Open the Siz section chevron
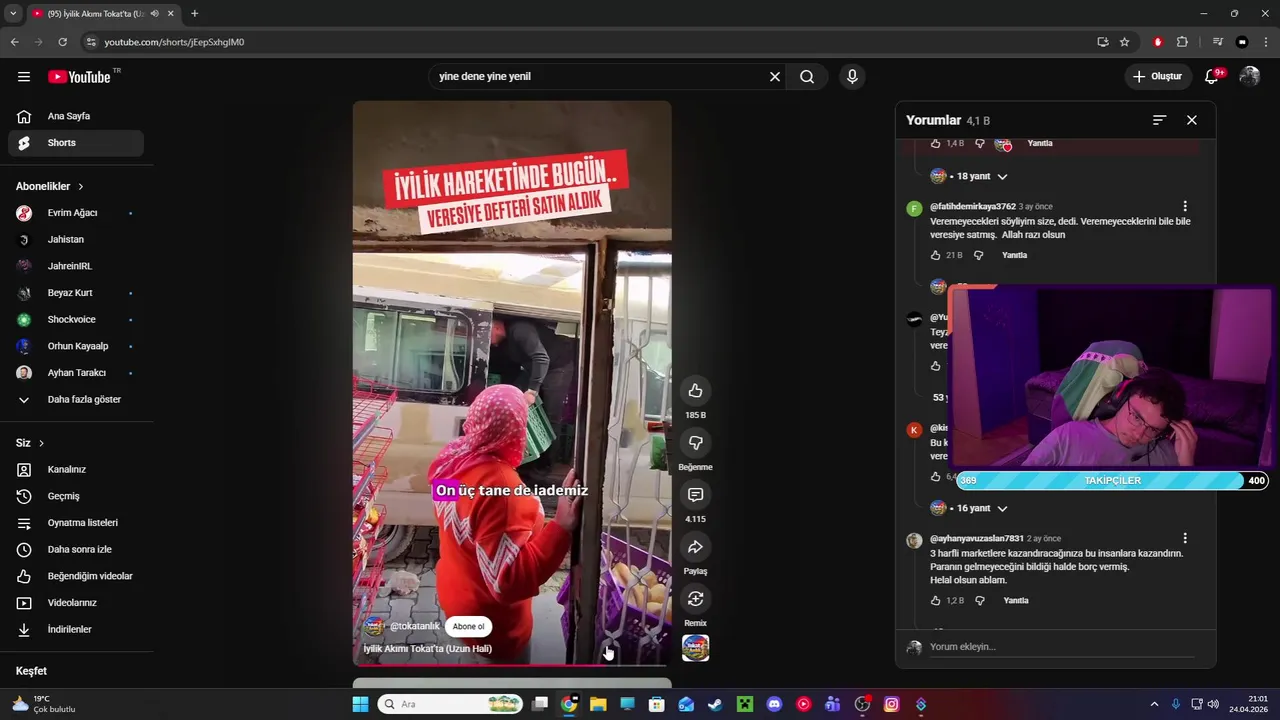The width and height of the screenshot is (1280, 720). [41, 443]
